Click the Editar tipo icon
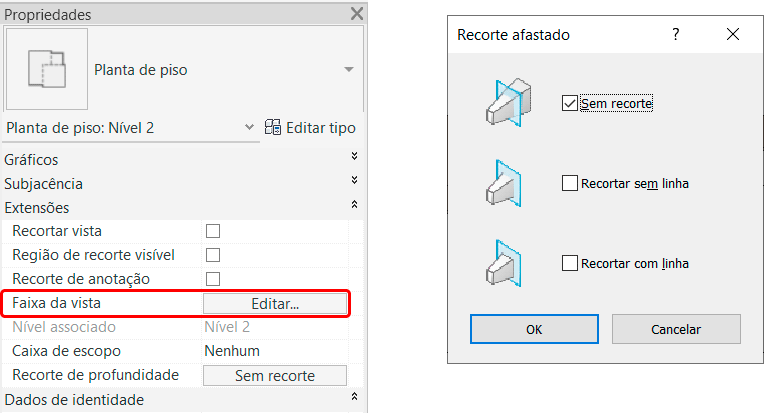This screenshot has height=418, width=772. [272, 128]
